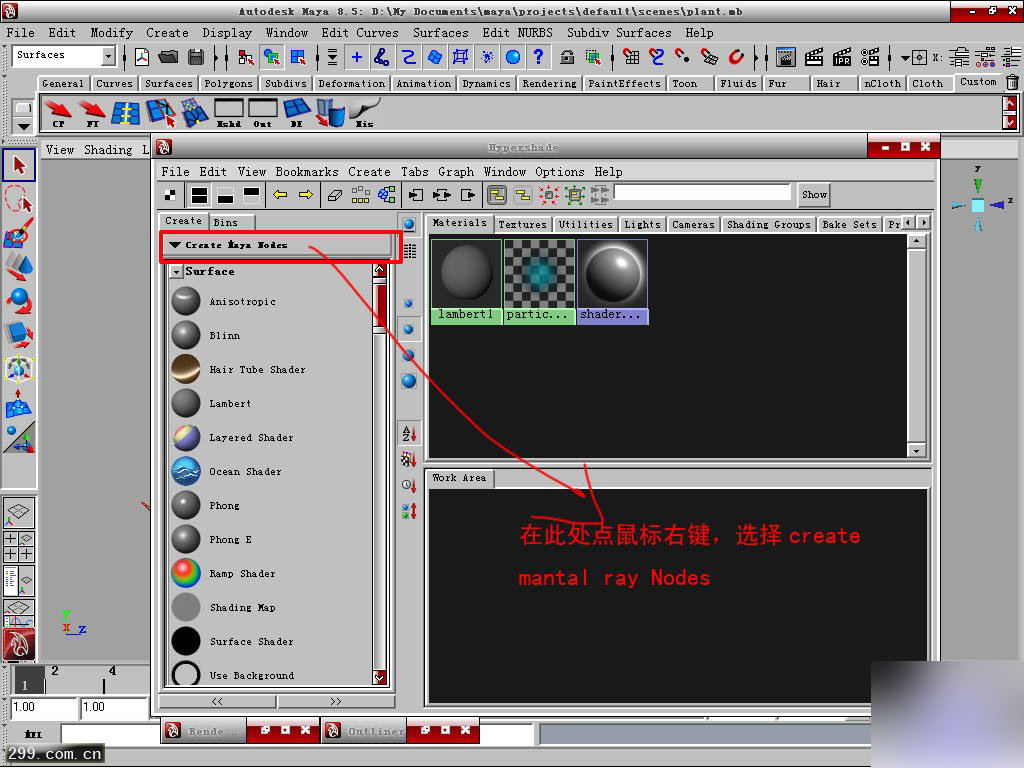Toggle lock current selection padlock icon
This screenshot has height=768, width=1024.
568,57
